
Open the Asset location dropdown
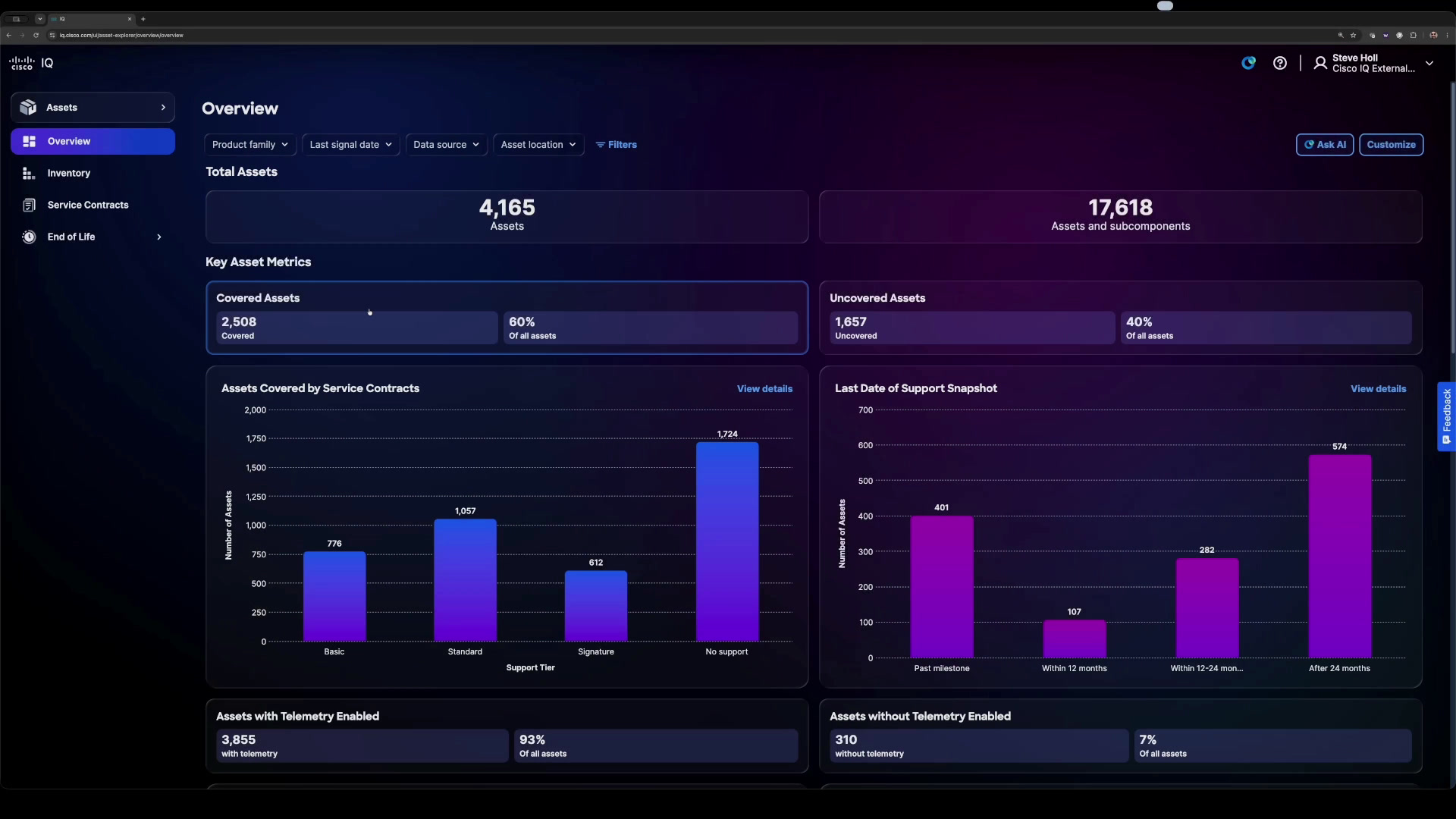[538, 145]
